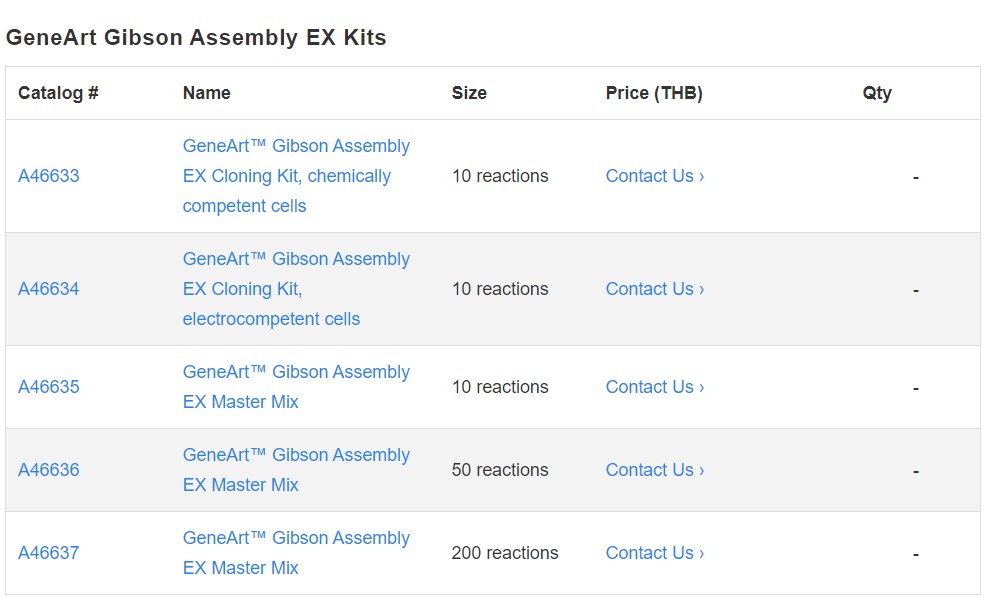The image size is (990, 598).
Task: Open EX Master Mix name link for A46635
Action: click(x=296, y=387)
